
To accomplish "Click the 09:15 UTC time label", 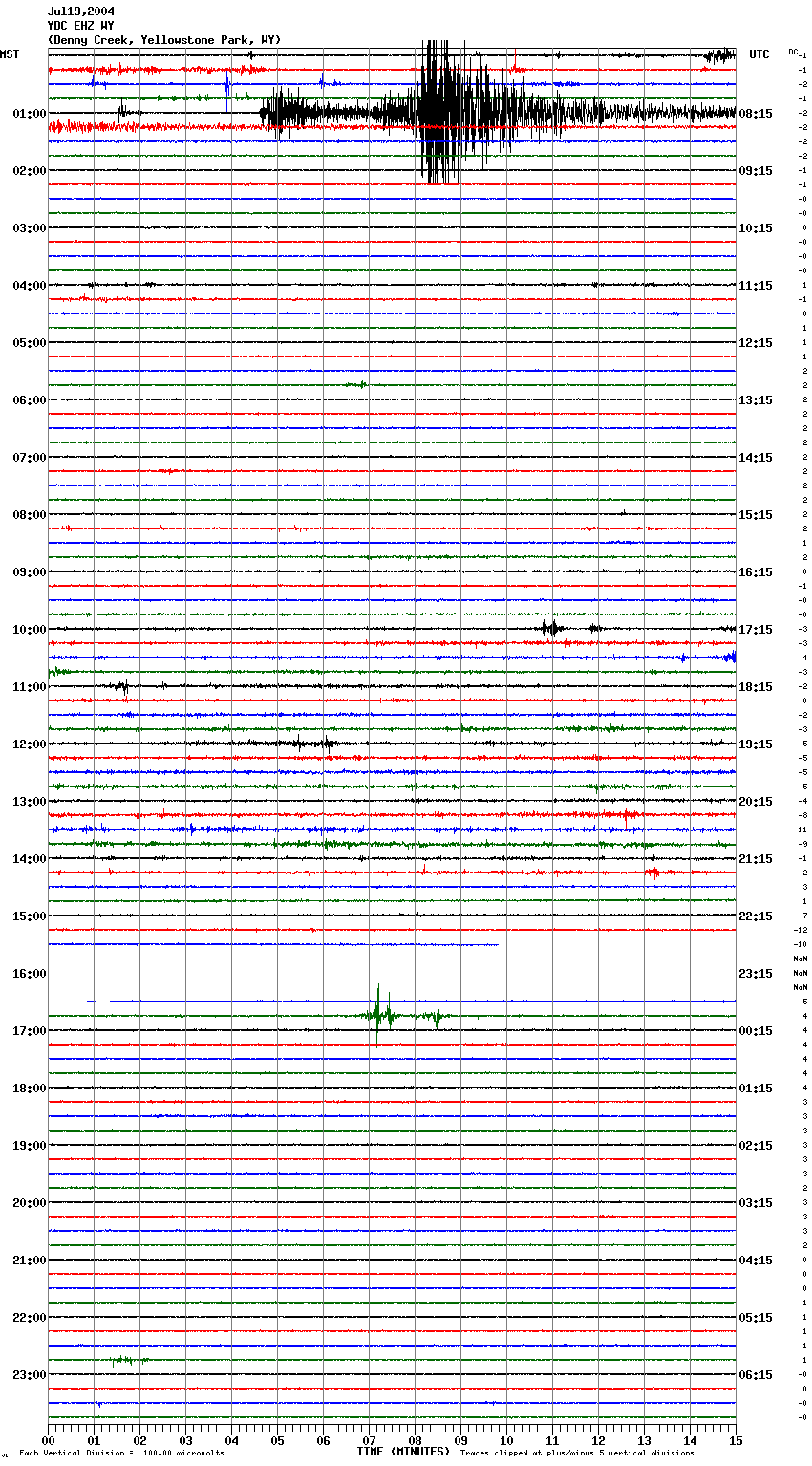I will tap(756, 171).
